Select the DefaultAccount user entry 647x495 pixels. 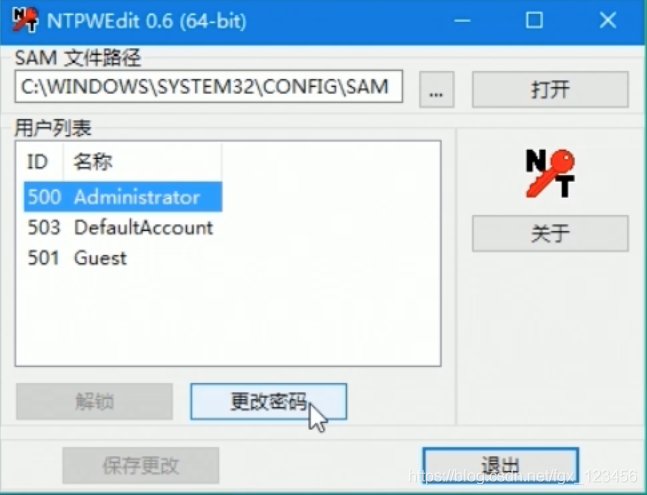click(x=143, y=227)
